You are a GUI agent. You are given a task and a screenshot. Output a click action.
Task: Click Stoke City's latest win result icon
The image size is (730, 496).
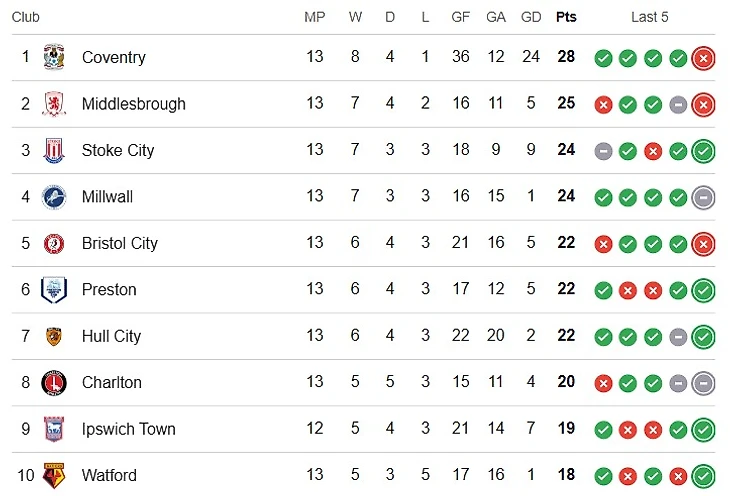point(703,151)
